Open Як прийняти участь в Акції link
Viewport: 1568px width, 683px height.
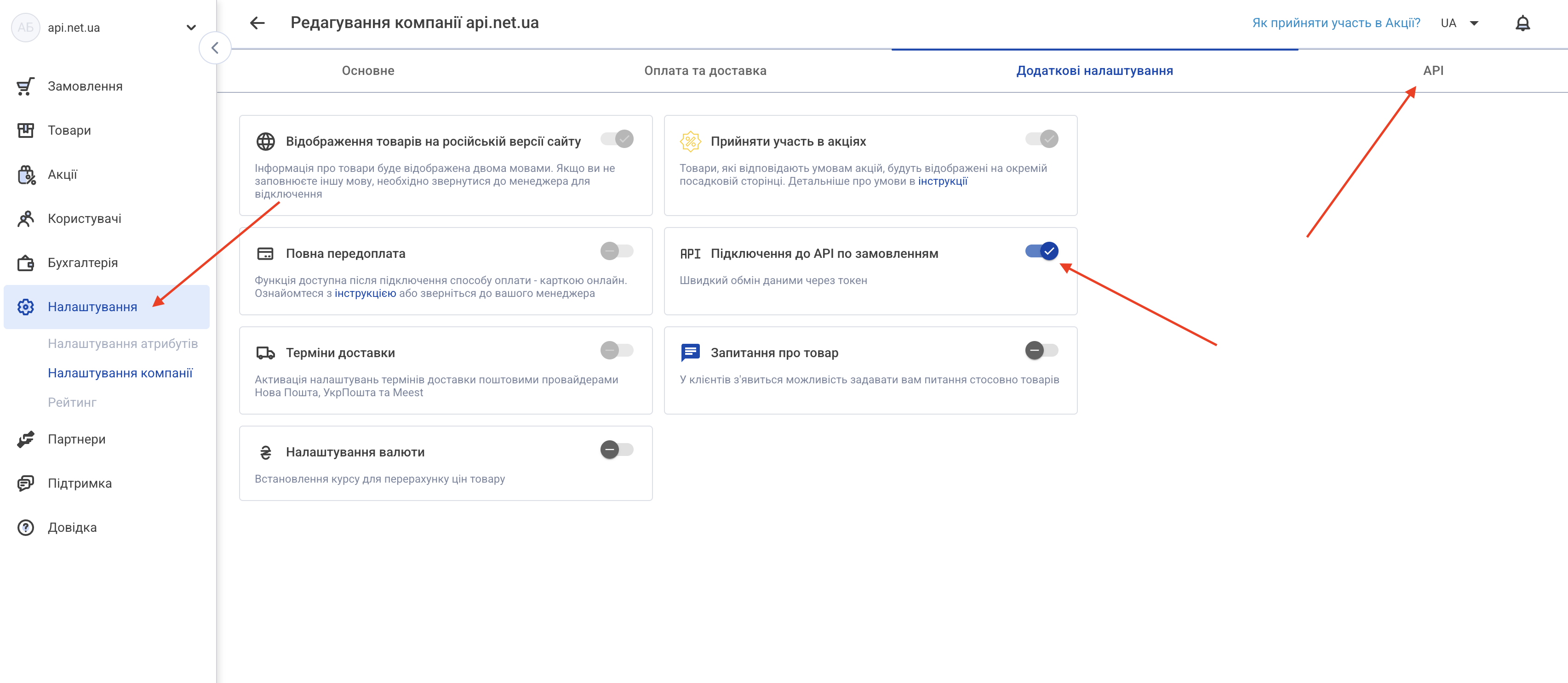pyautogui.click(x=1335, y=23)
